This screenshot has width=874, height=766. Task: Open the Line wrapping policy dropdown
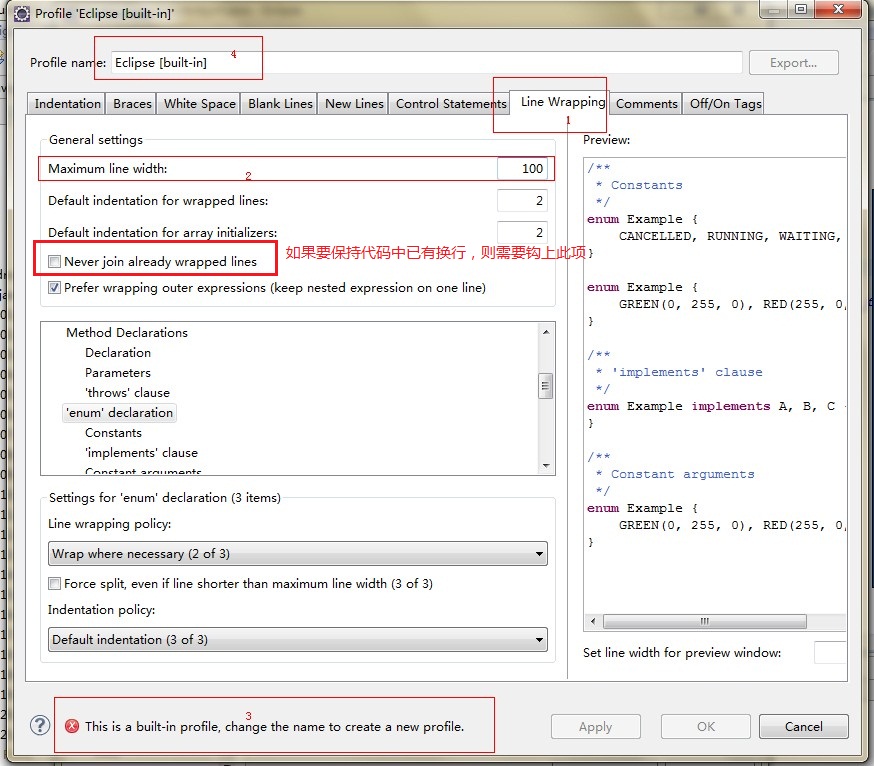click(298, 554)
